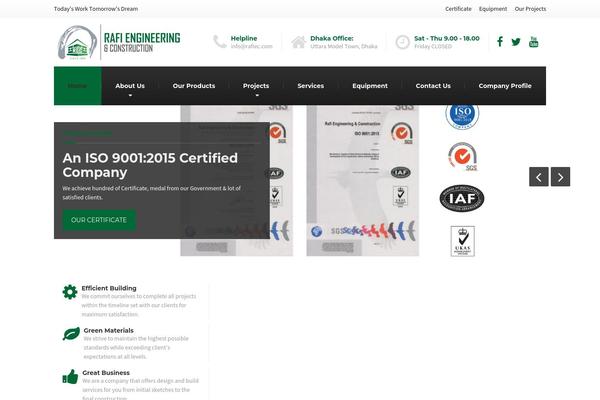Click the OUR CERTIFICATE button
600x400 pixels.
(x=99, y=220)
